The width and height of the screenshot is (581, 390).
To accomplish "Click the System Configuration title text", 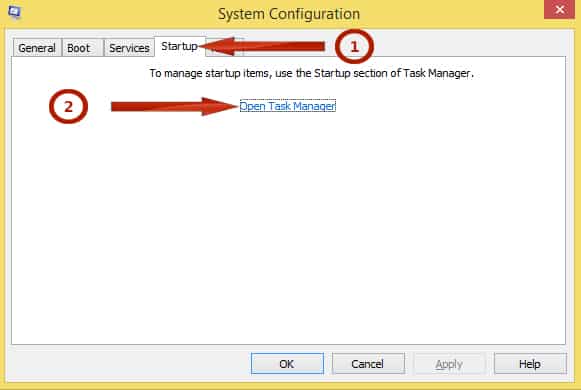I will [289, 14].
